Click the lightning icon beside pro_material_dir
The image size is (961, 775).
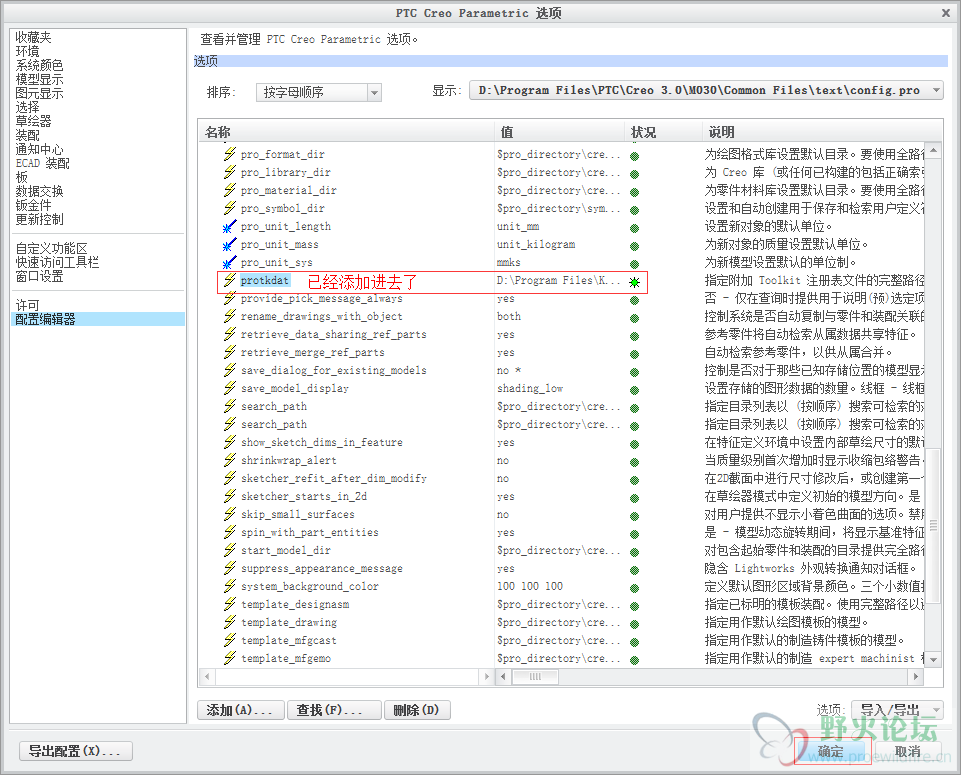[x=230, y=190]
